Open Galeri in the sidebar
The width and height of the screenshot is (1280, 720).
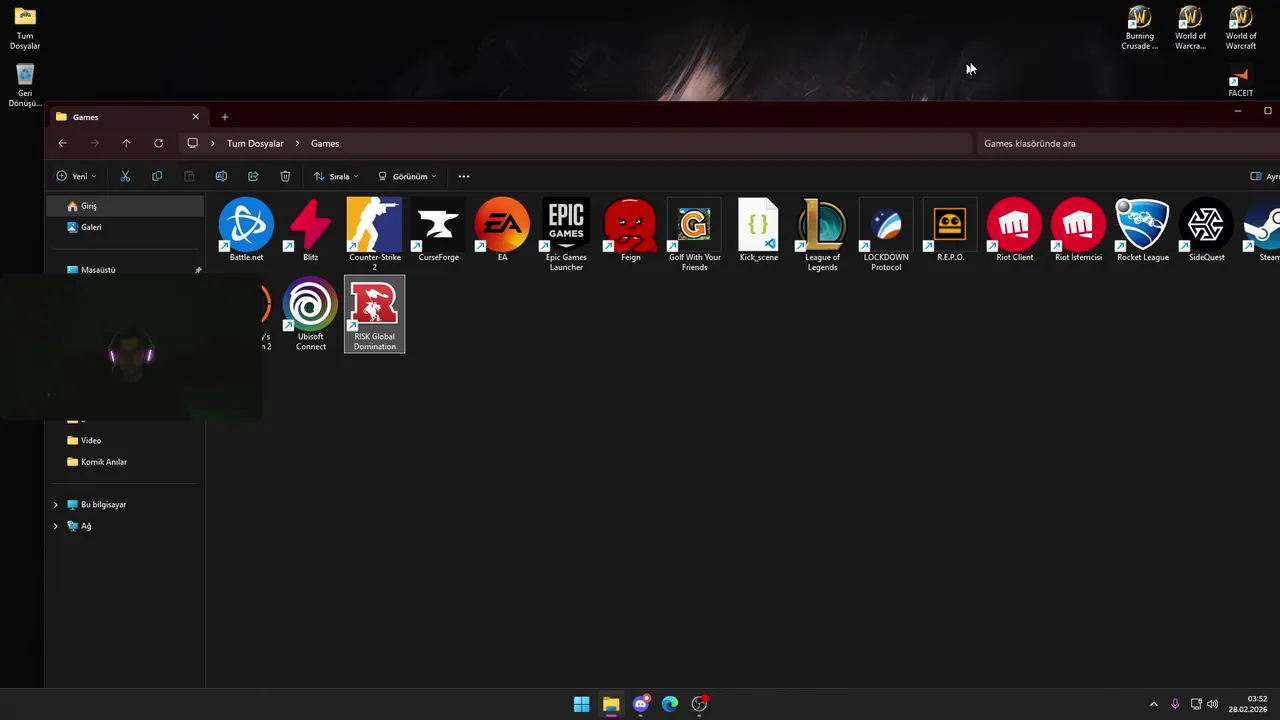tap(124, 227)
